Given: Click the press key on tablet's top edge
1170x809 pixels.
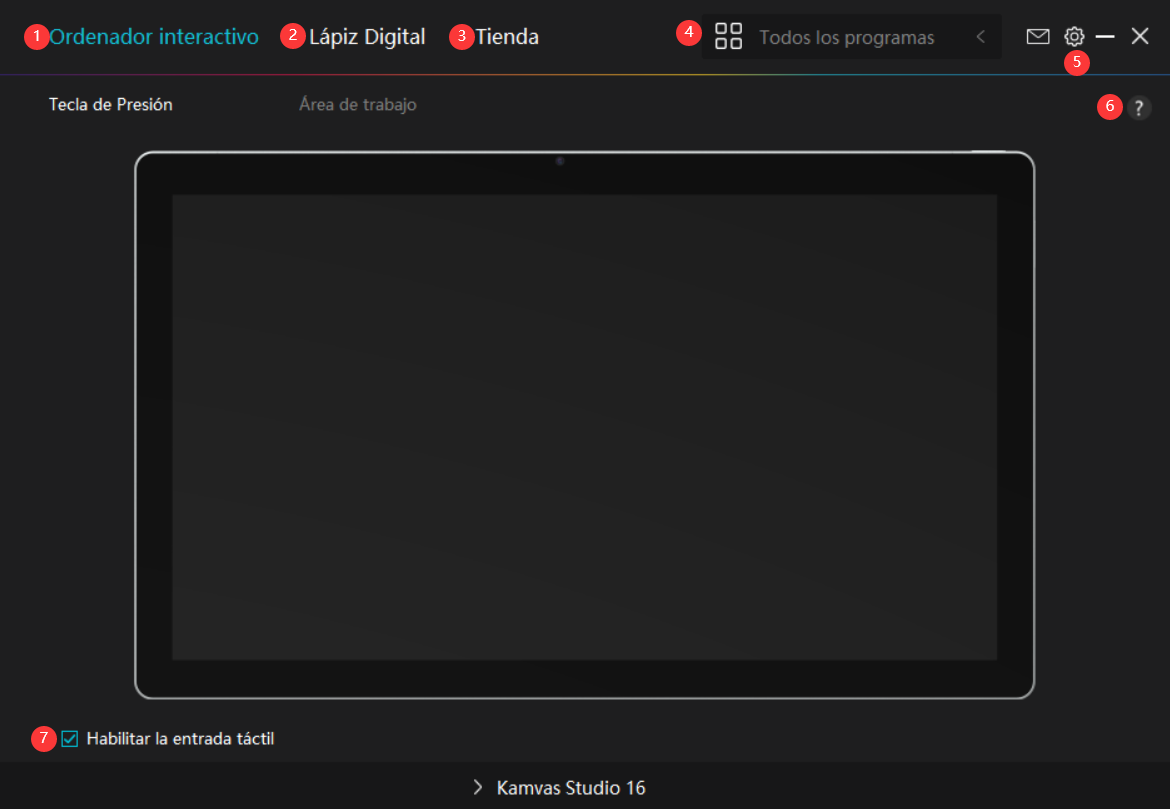Looking at the screenshot, I should coord(988,152).
